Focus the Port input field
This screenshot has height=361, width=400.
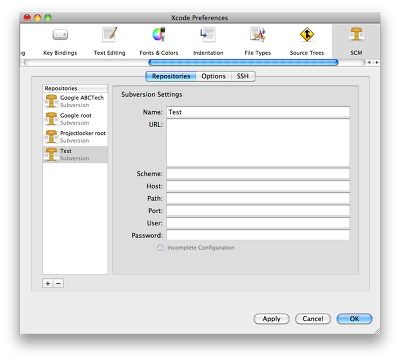click(x=258, y=211)
